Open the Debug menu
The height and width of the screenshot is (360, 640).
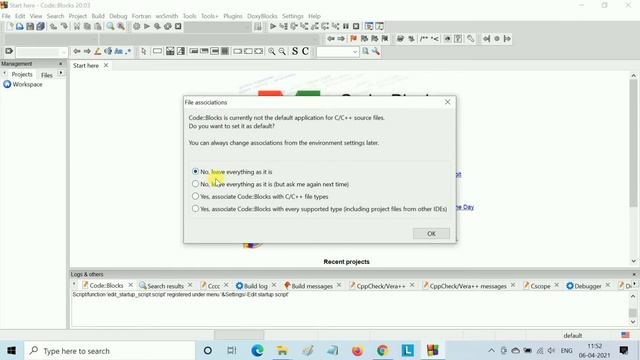[x=118, y=16]
